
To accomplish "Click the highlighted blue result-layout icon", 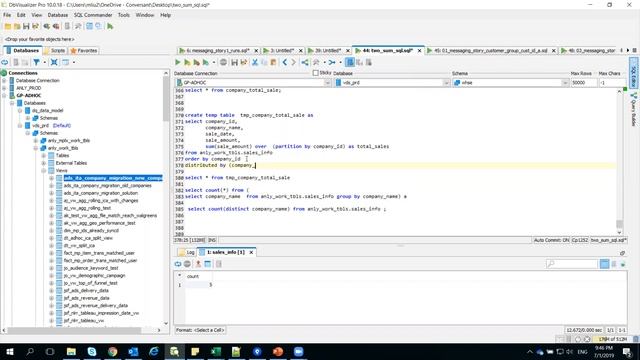I will [x=350, y=62].
